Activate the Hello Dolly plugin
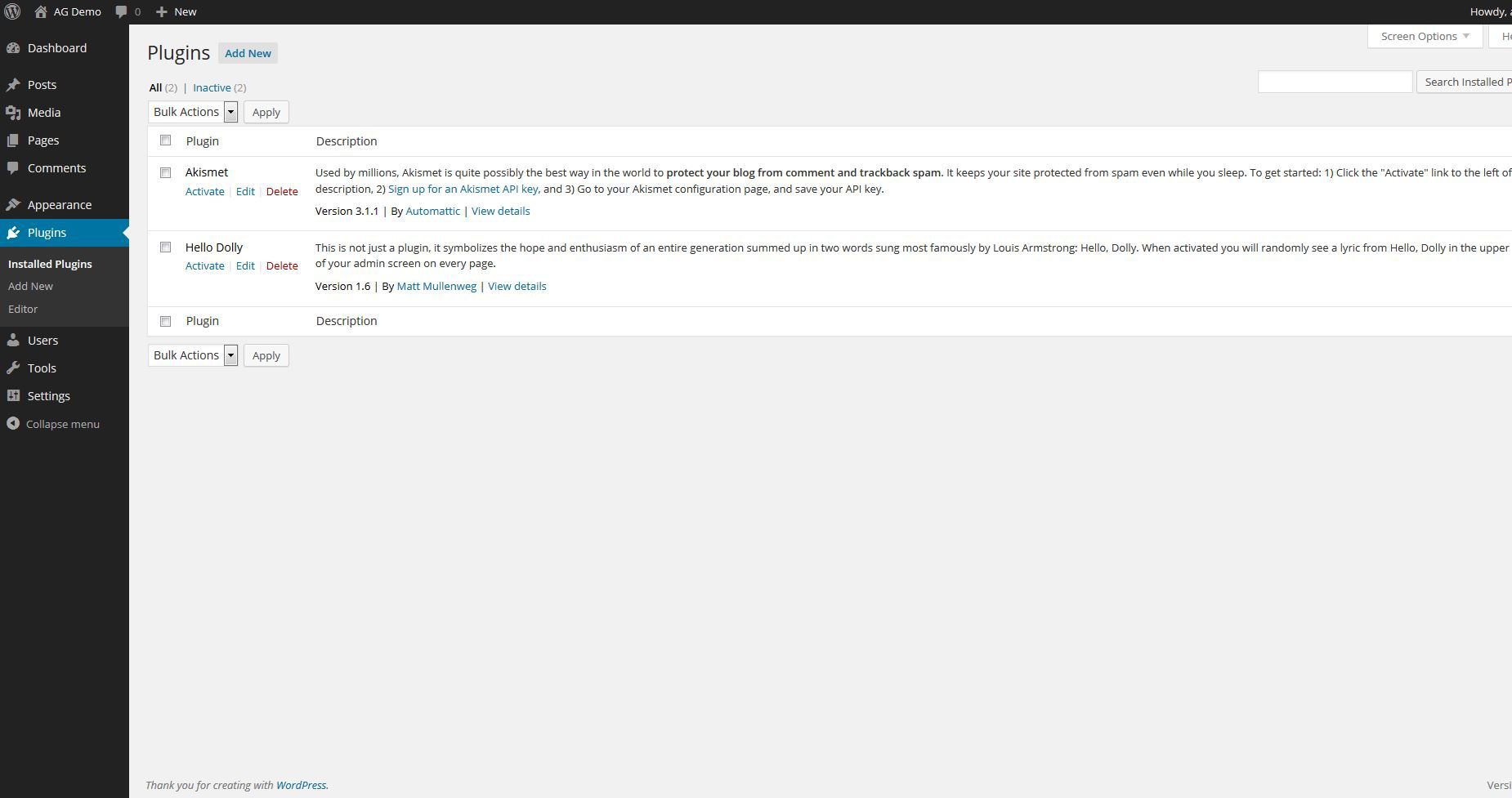 pyautogui.click(x=204, y=265)
